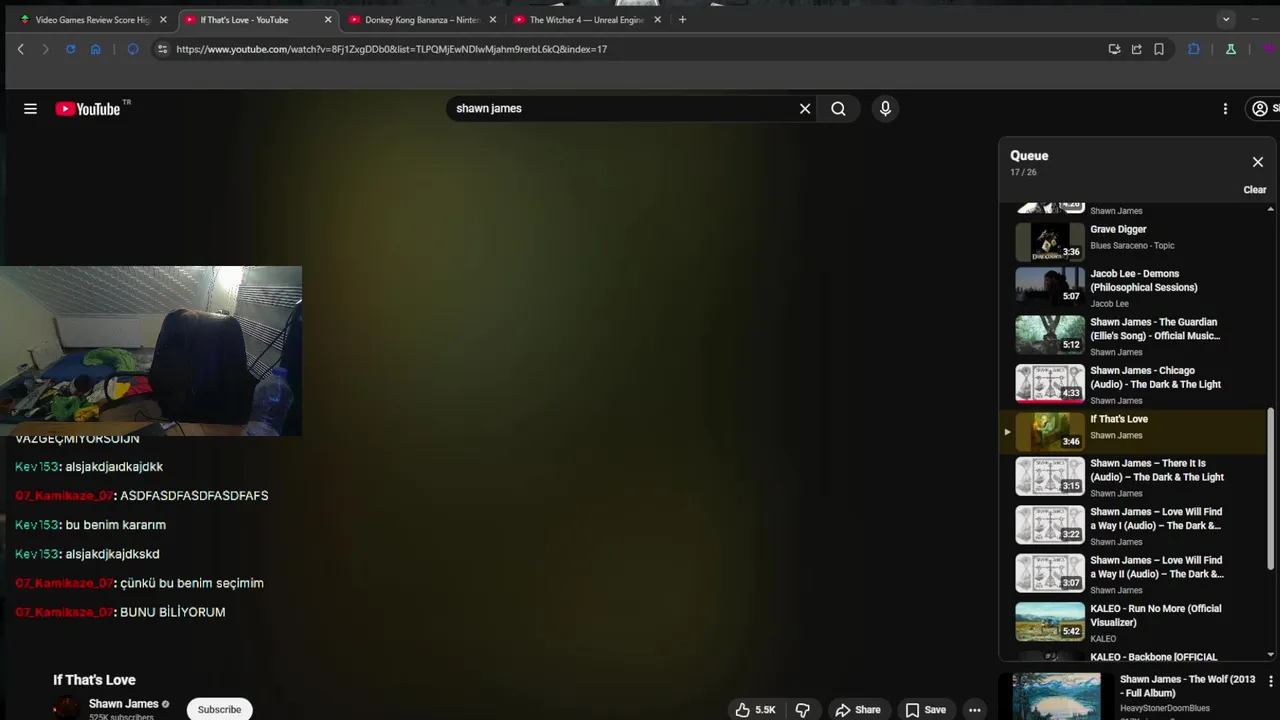Close the Video Games Review Score tab

[163, 20]
